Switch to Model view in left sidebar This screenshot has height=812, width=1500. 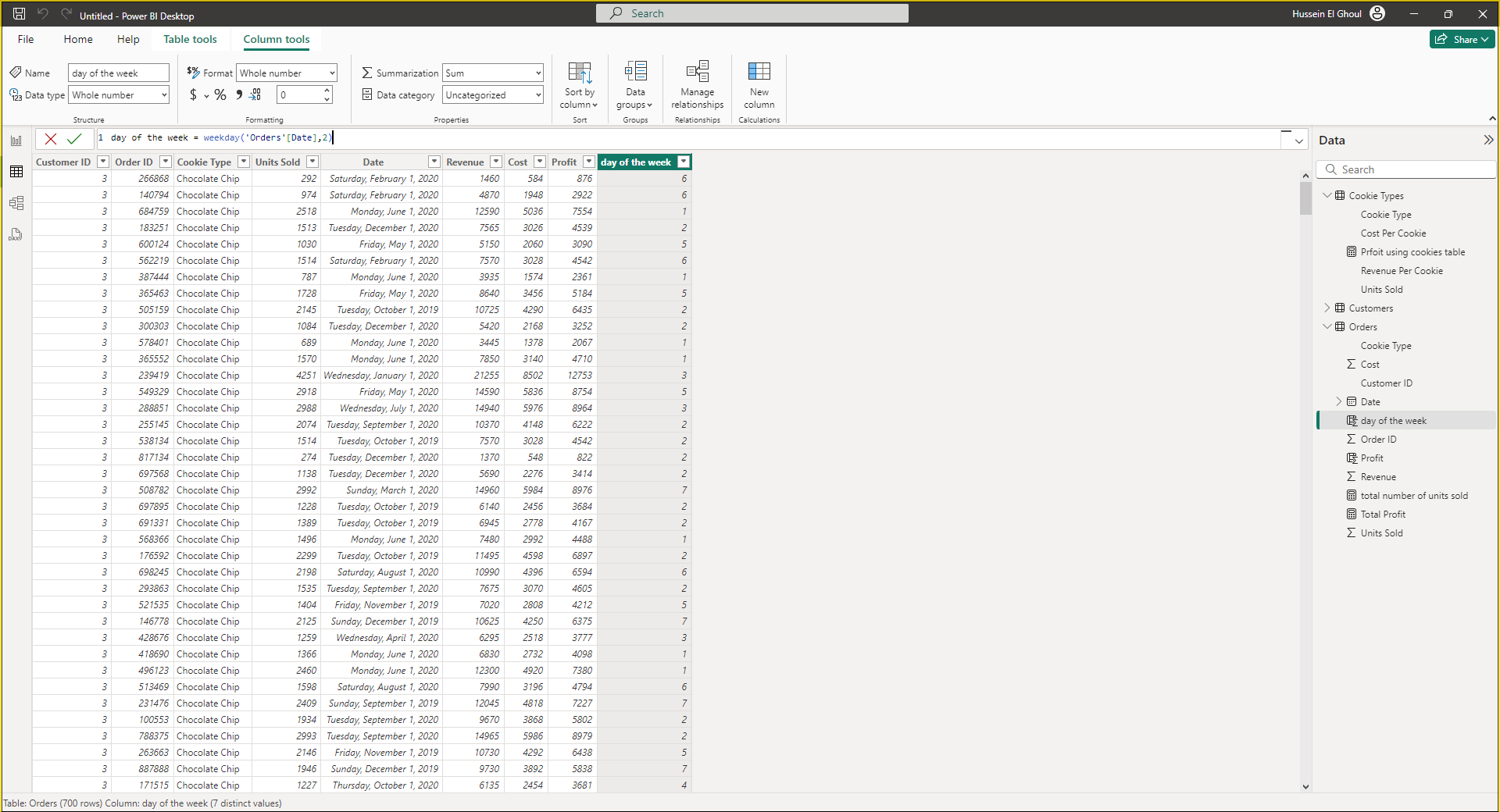16,203
